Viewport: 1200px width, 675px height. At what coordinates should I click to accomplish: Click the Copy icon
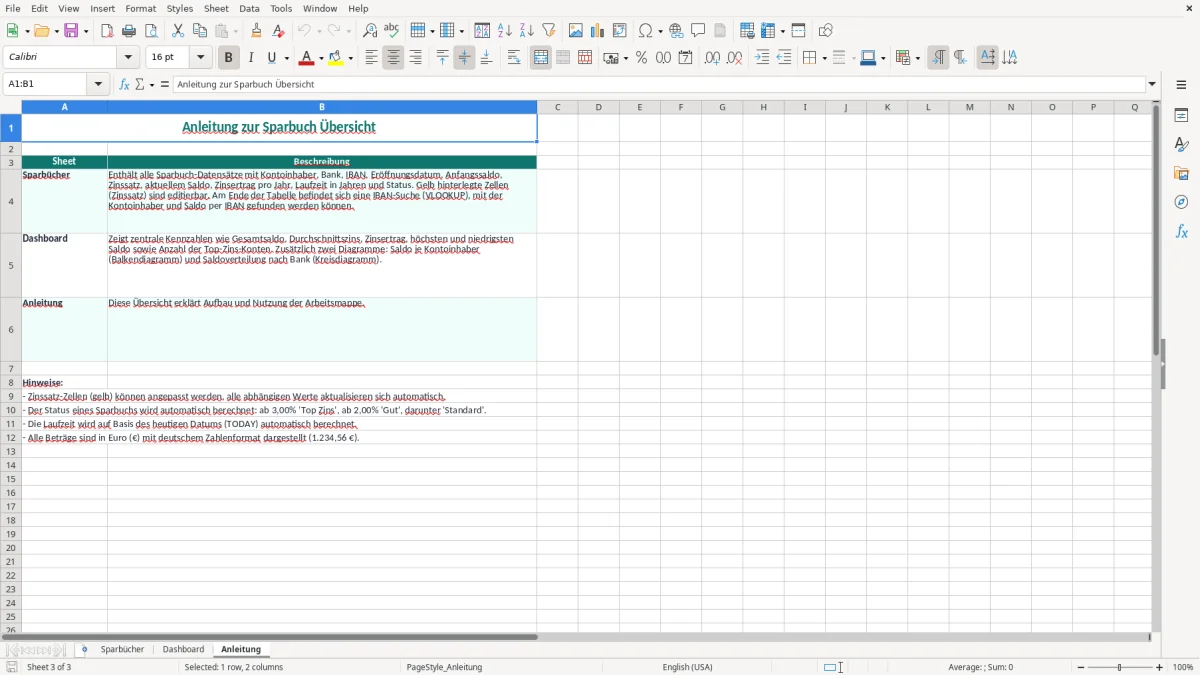pos(200,31)
